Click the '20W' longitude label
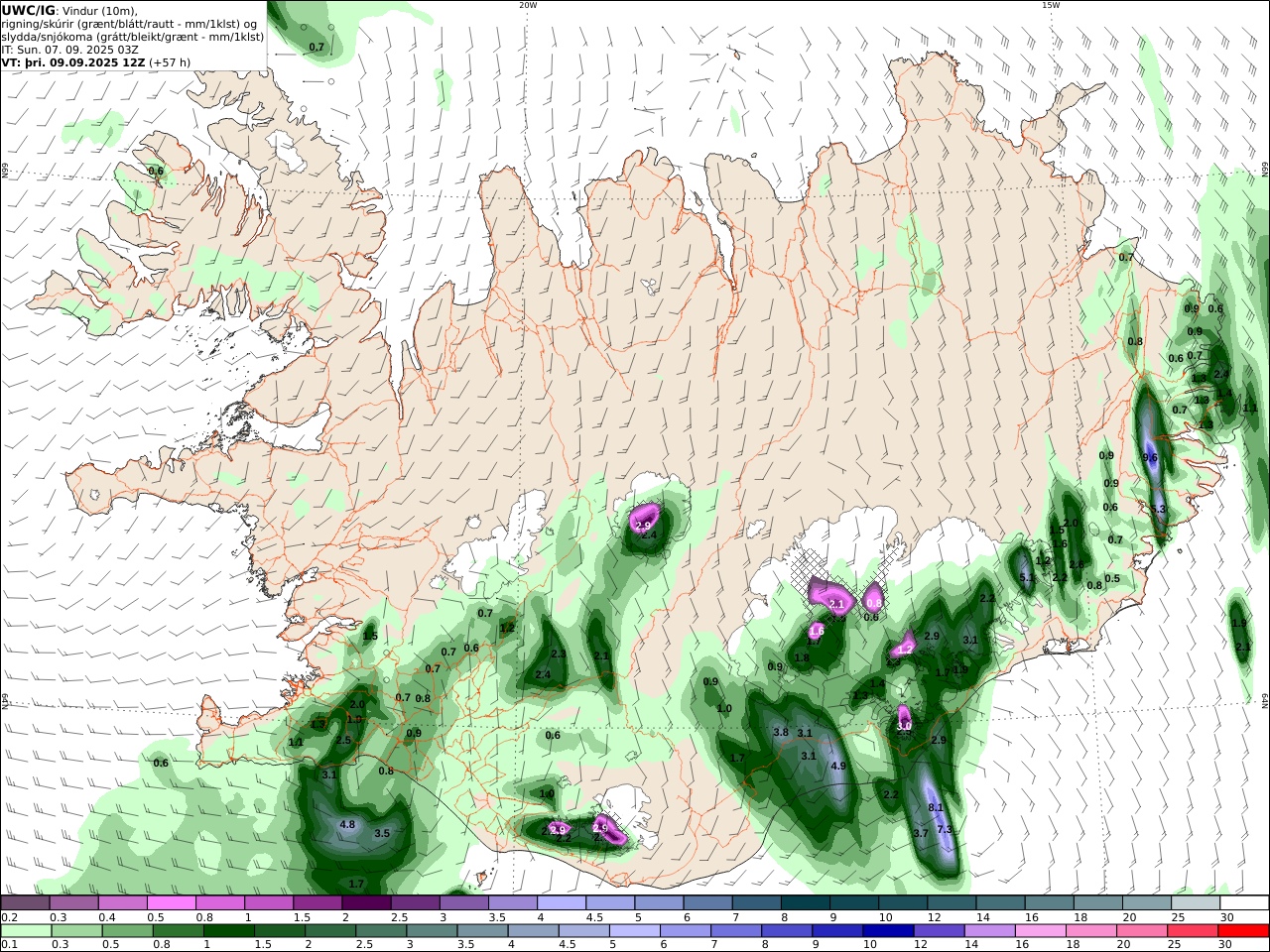1270x952 pixels. coord(528,5)
